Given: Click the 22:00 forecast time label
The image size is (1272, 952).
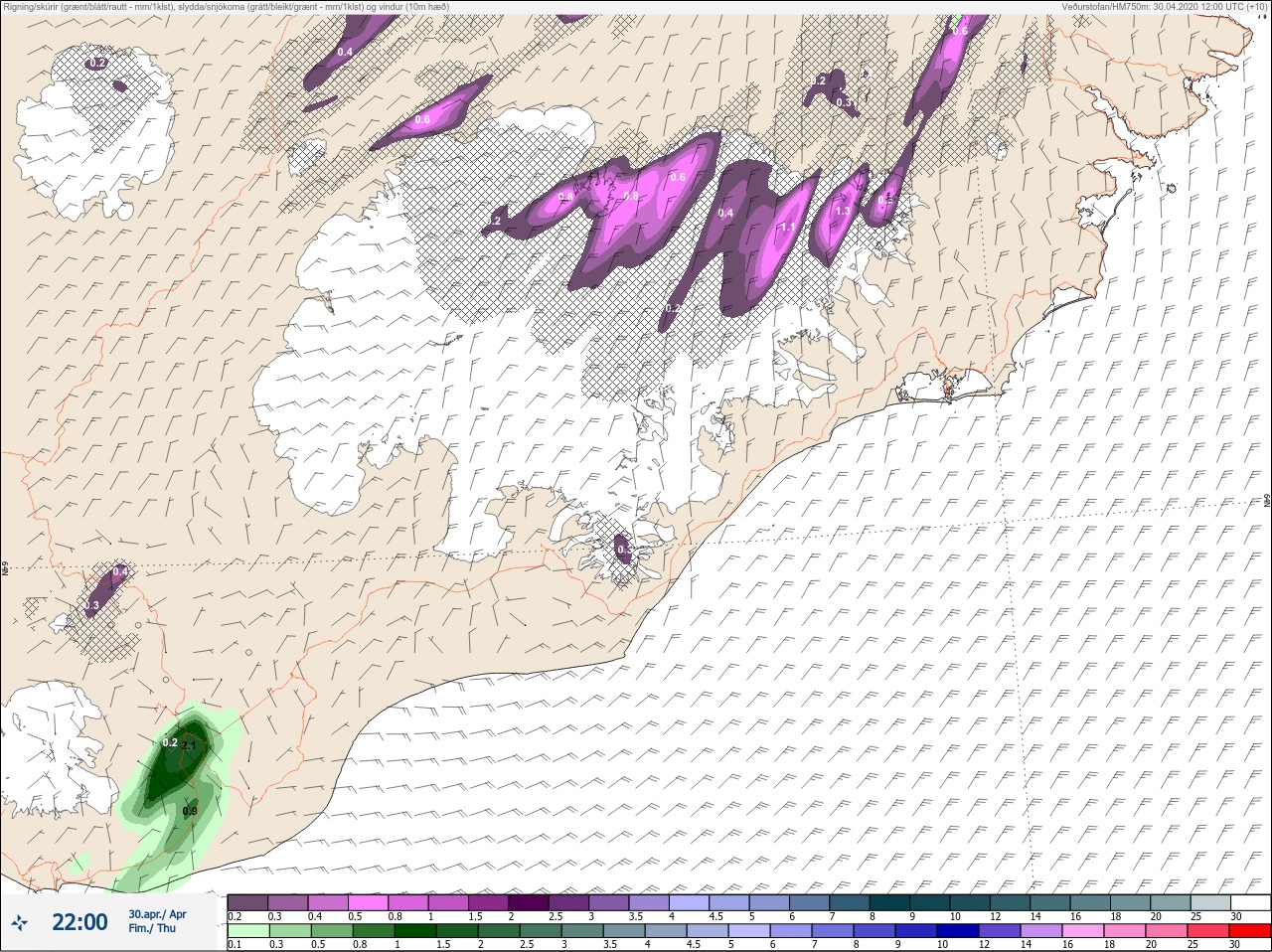Looking at the screenshot, I should pos(79,922).
